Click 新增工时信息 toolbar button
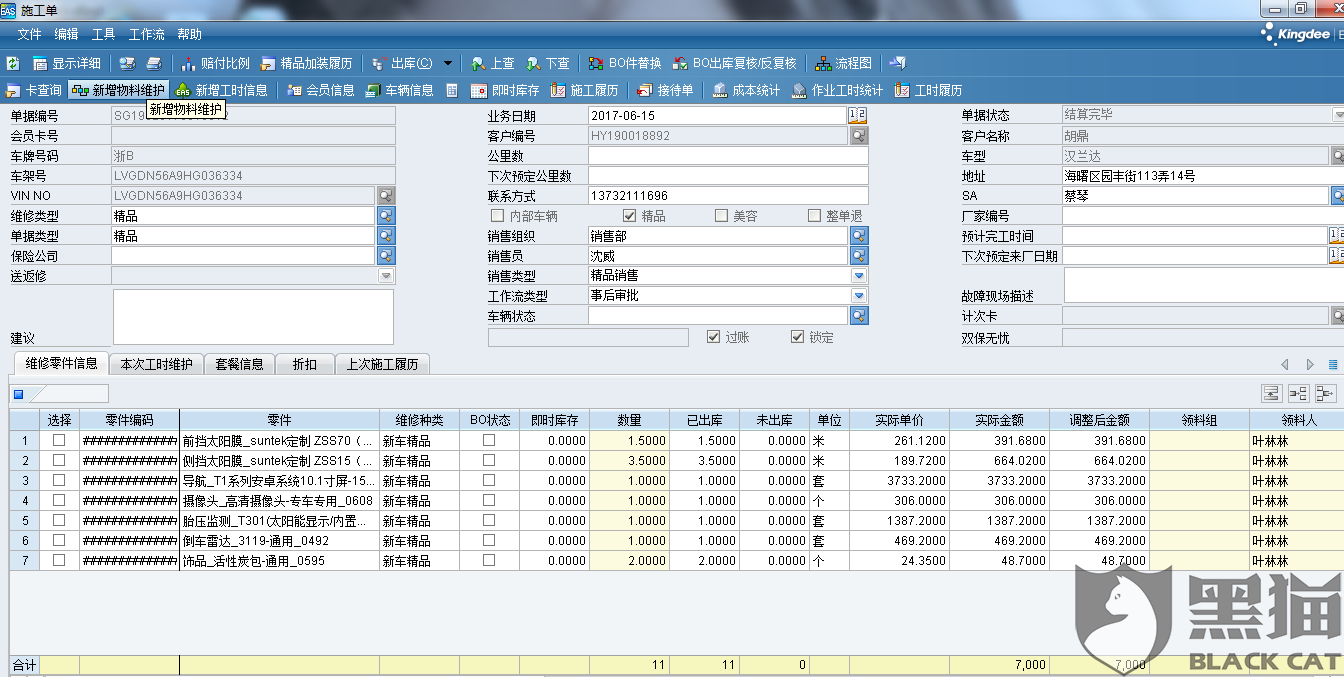 click(x=222, y=90)
